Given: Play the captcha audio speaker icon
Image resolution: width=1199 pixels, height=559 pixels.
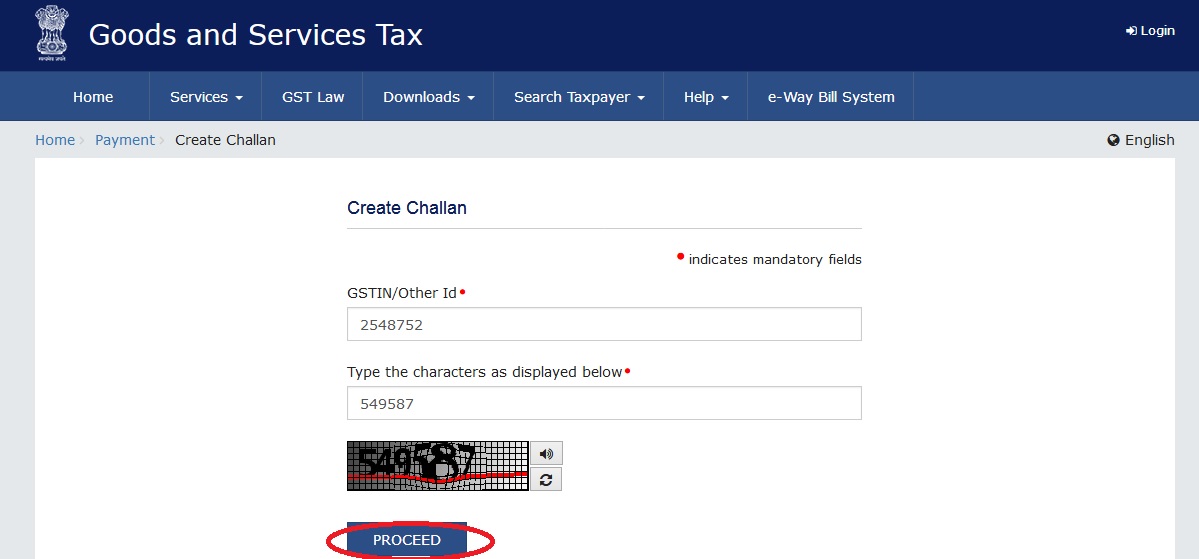Looking at the screenshot, I should (x=546, y=453).
